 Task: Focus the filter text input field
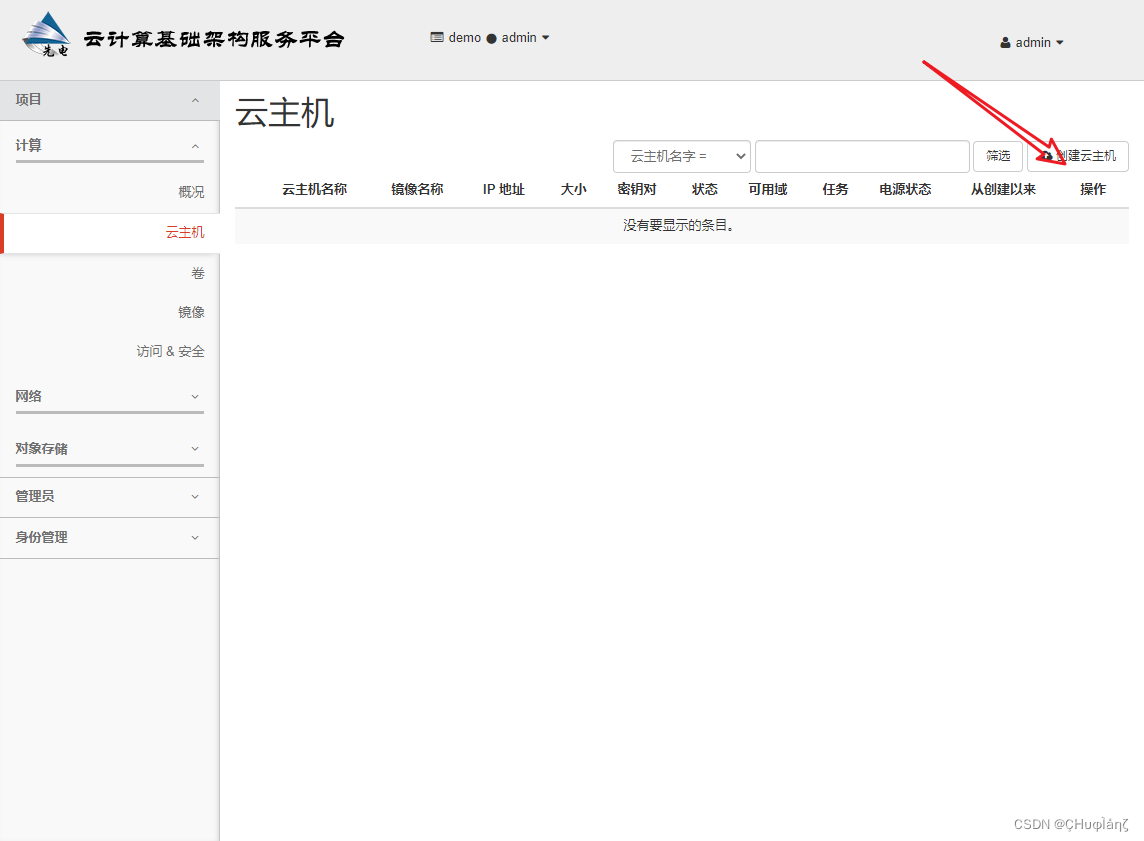point(862,156)
